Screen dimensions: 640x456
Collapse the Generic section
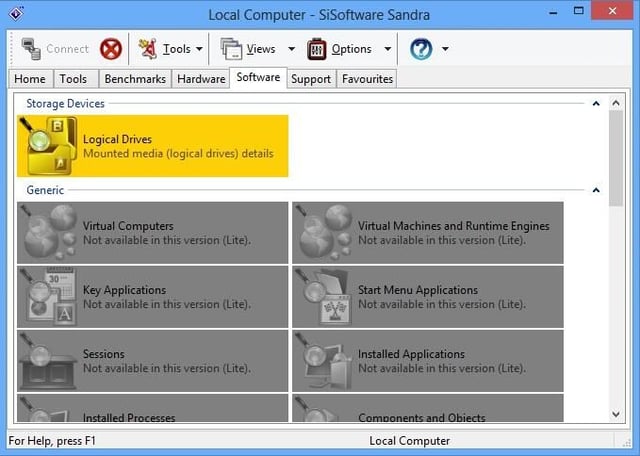coord(596,190)
